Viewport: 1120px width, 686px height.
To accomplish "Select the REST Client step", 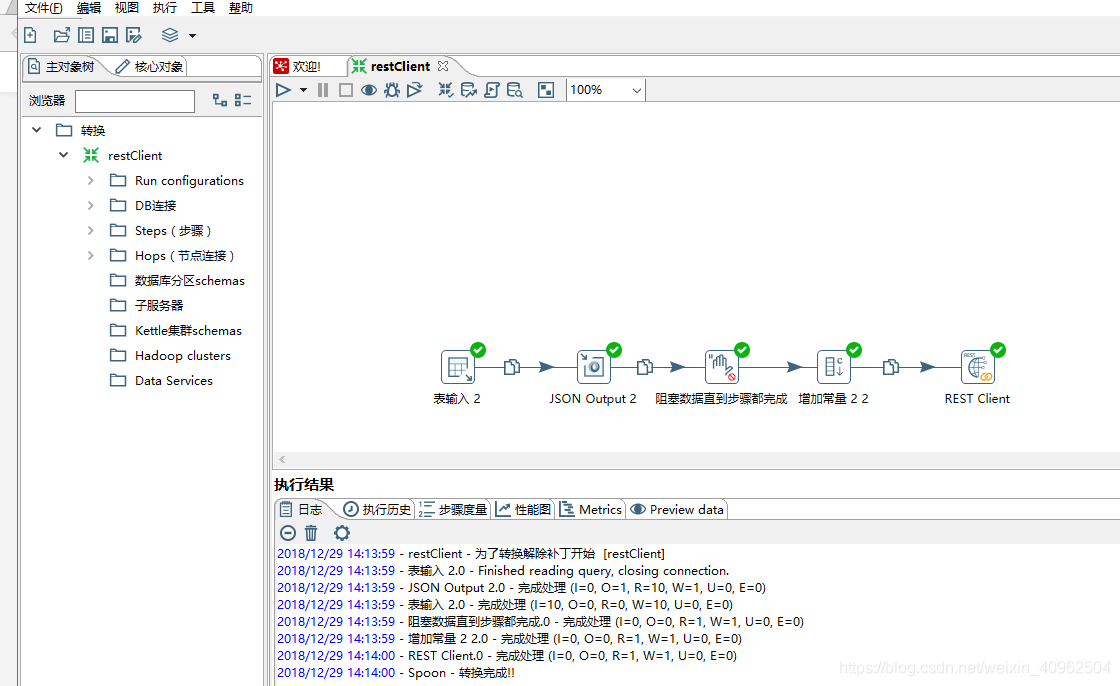I will tap(977, 366).
